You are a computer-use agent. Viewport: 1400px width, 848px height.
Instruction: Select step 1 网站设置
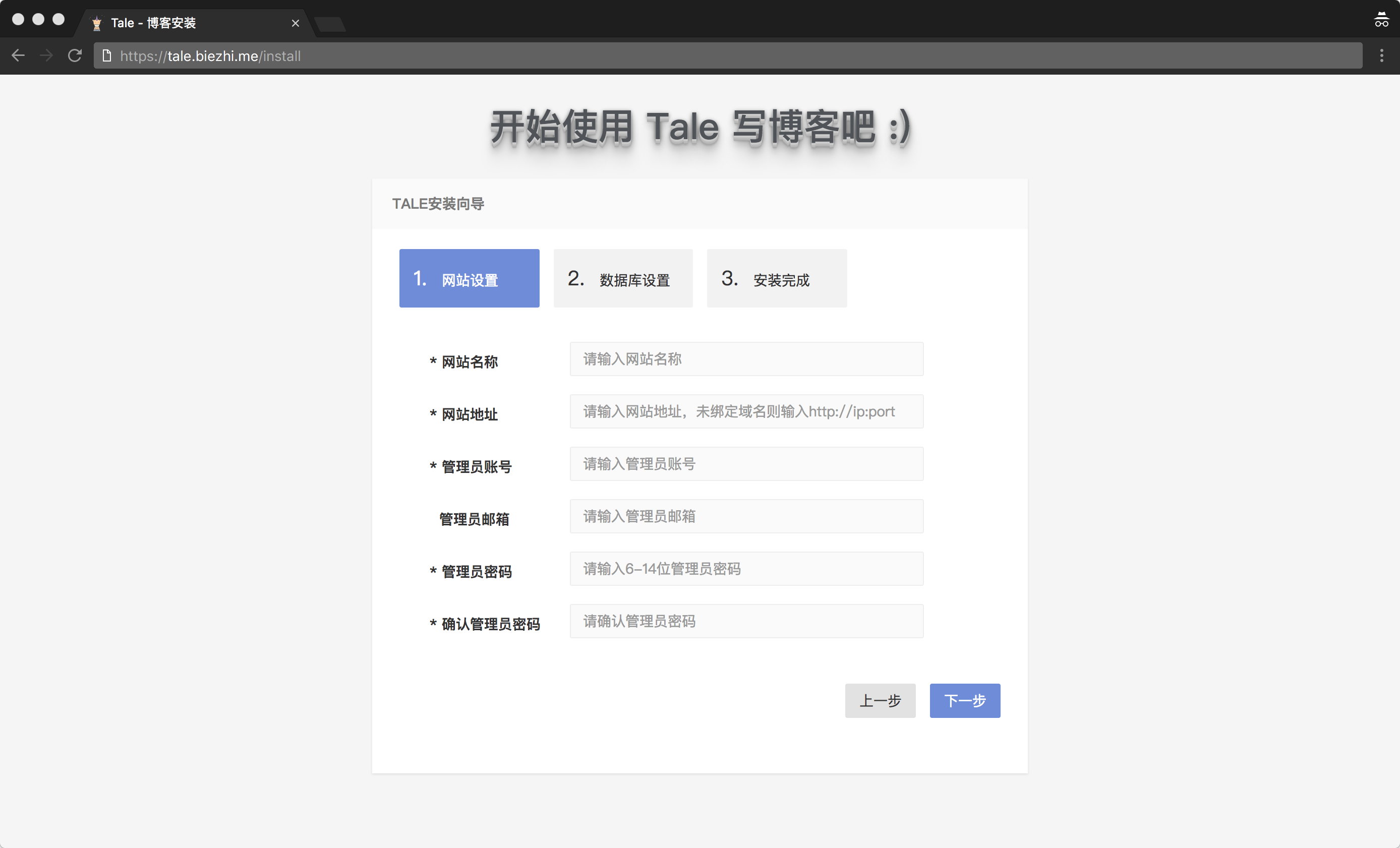[x=470, y=278]
